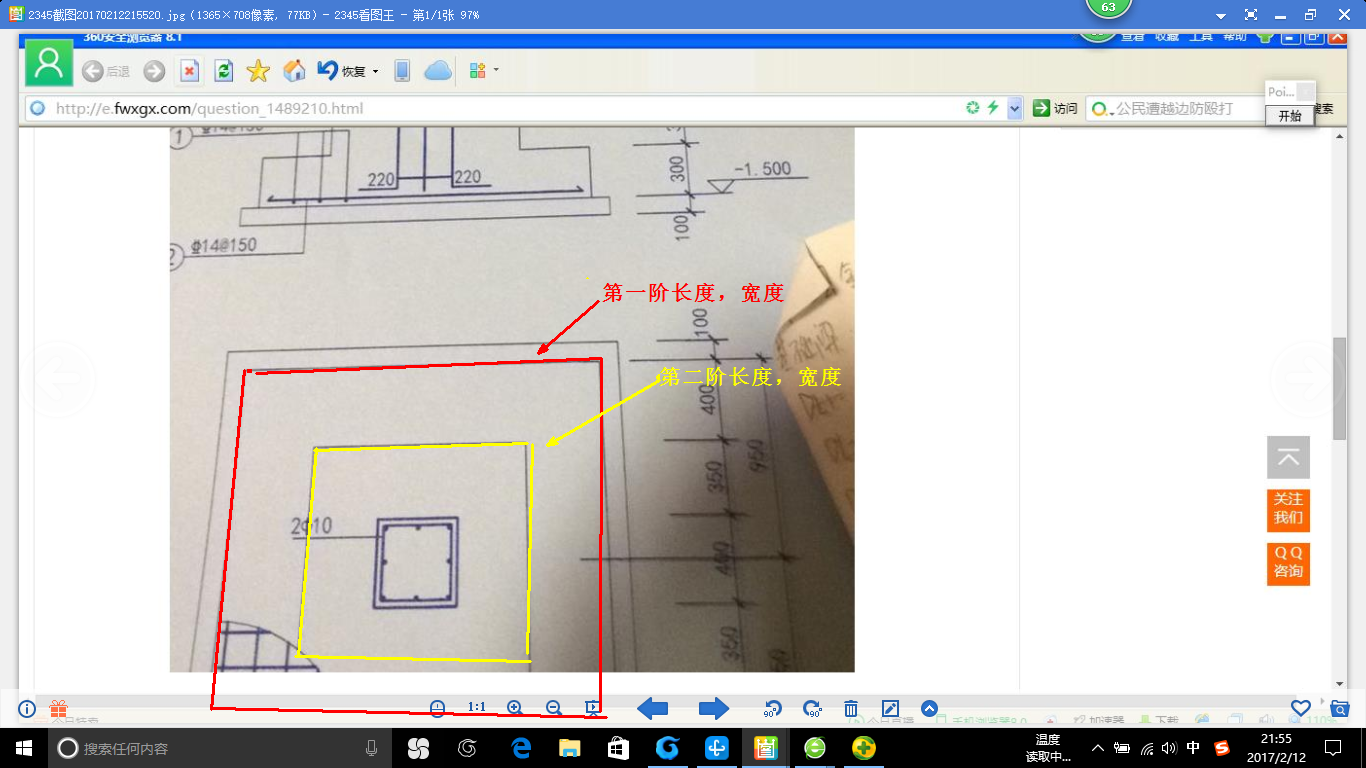The image size is (1366, 768).
Task: Open 360 browser green taskbar icon
Action: (815, 748)
